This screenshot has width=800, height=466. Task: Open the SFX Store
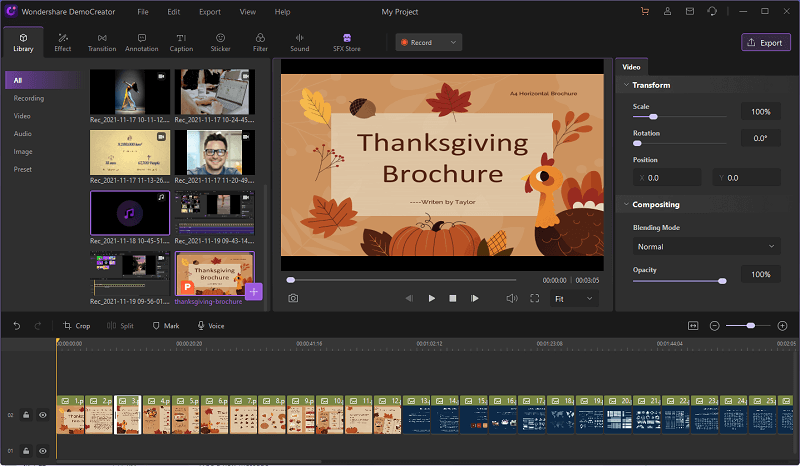click(347, 42)
